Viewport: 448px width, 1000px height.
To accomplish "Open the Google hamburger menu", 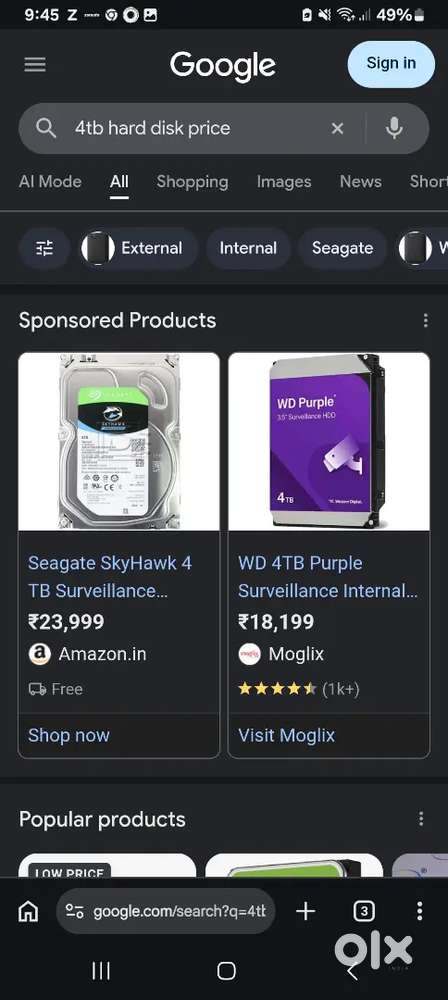I will [x=35, y=64].
